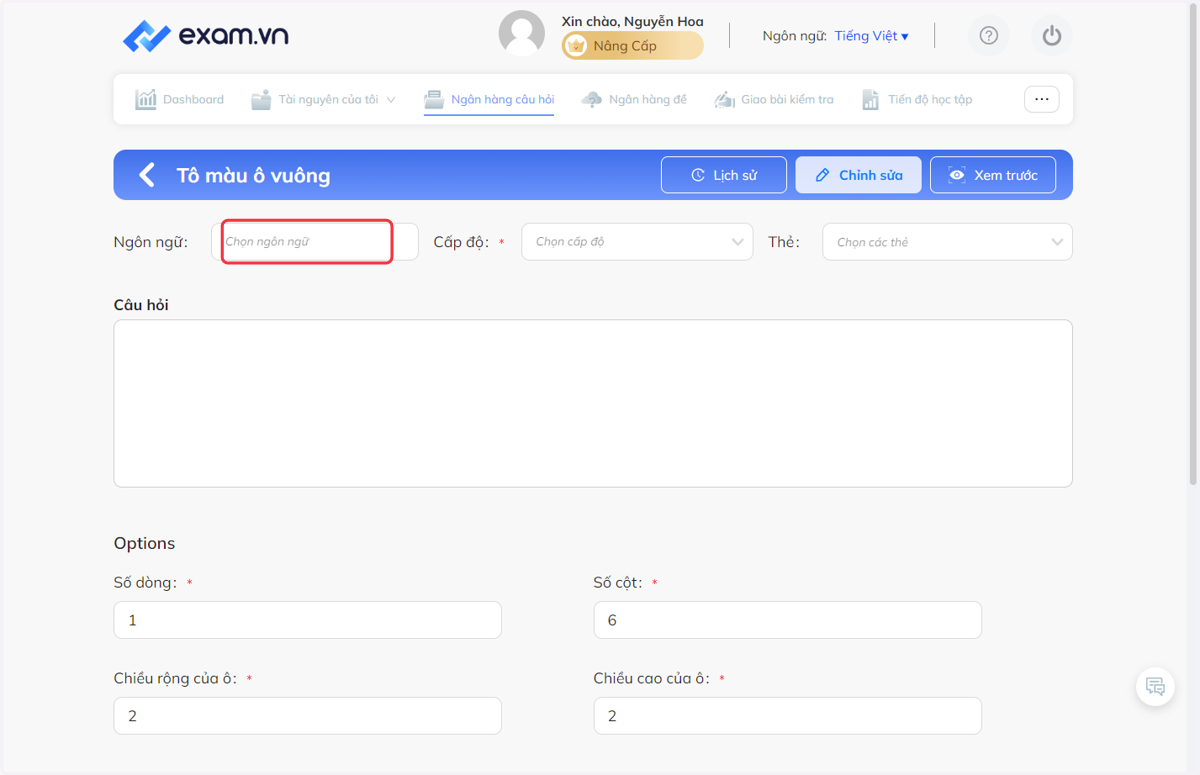Image resolution: width=1200 pixels, height=775 pixels.
Task: Select the Ngân hàng câu hỏi tab
Action: 489,99
